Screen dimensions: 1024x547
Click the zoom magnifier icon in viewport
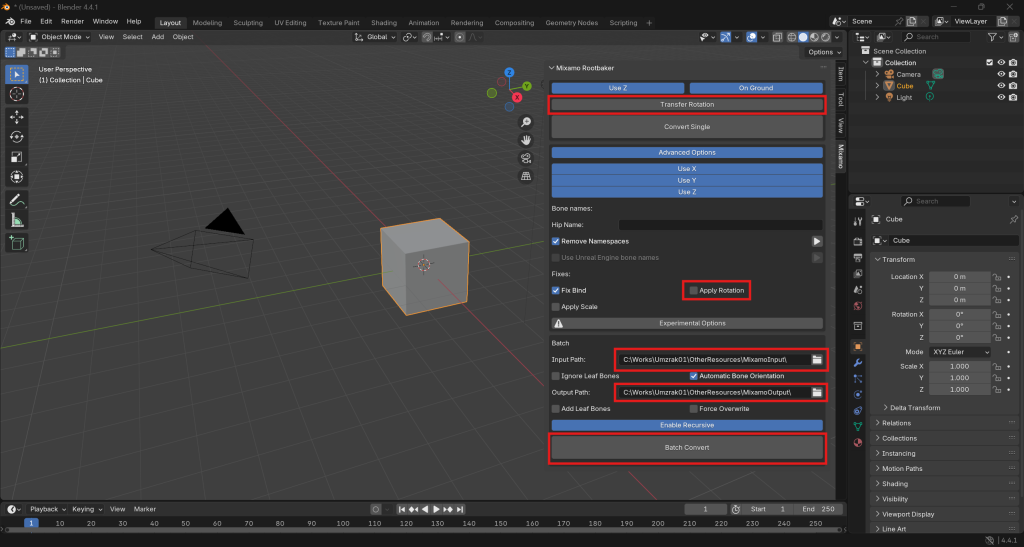coord(526,122)
